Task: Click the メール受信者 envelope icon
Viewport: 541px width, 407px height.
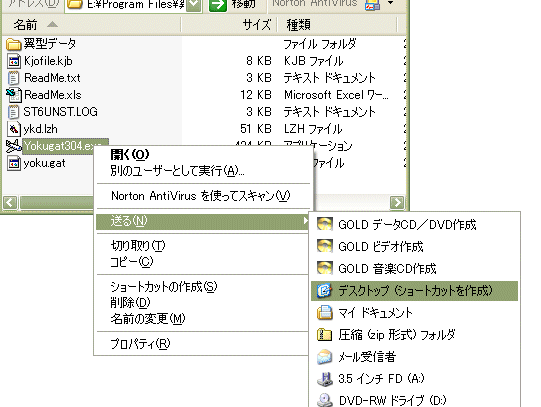Action: pyautogui.click(x=325, y=357)
